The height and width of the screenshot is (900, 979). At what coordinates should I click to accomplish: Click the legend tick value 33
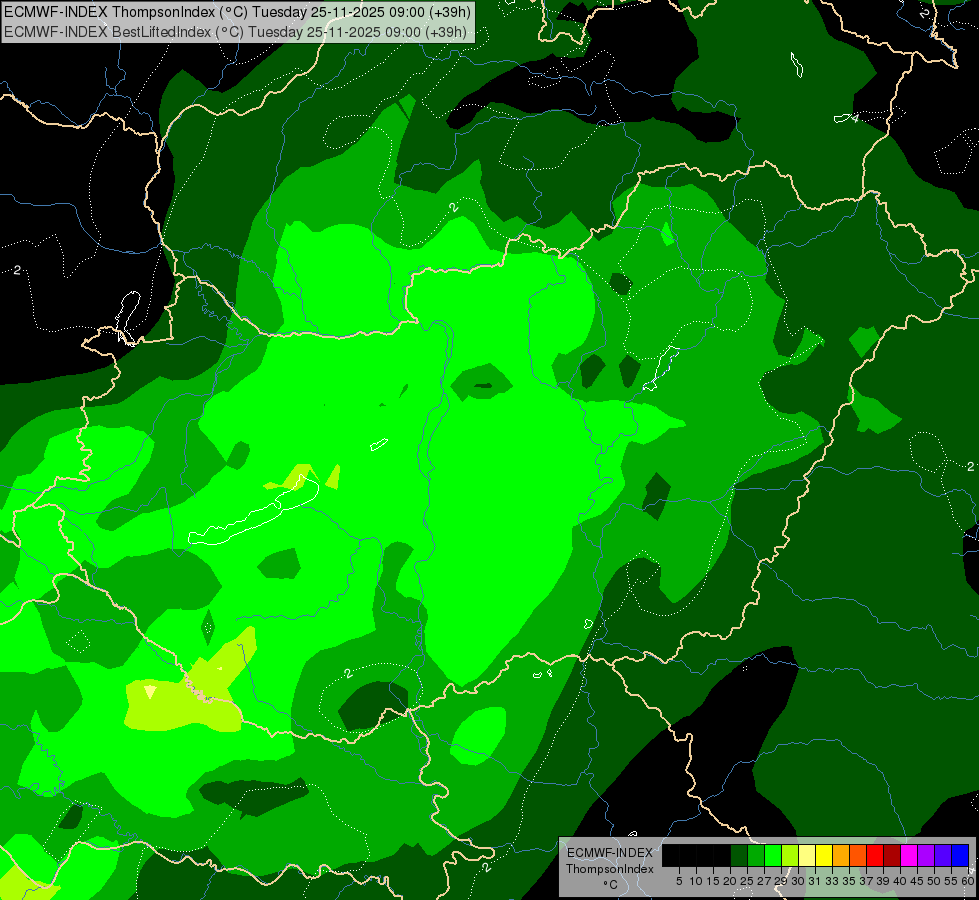(x=832, y=881)
